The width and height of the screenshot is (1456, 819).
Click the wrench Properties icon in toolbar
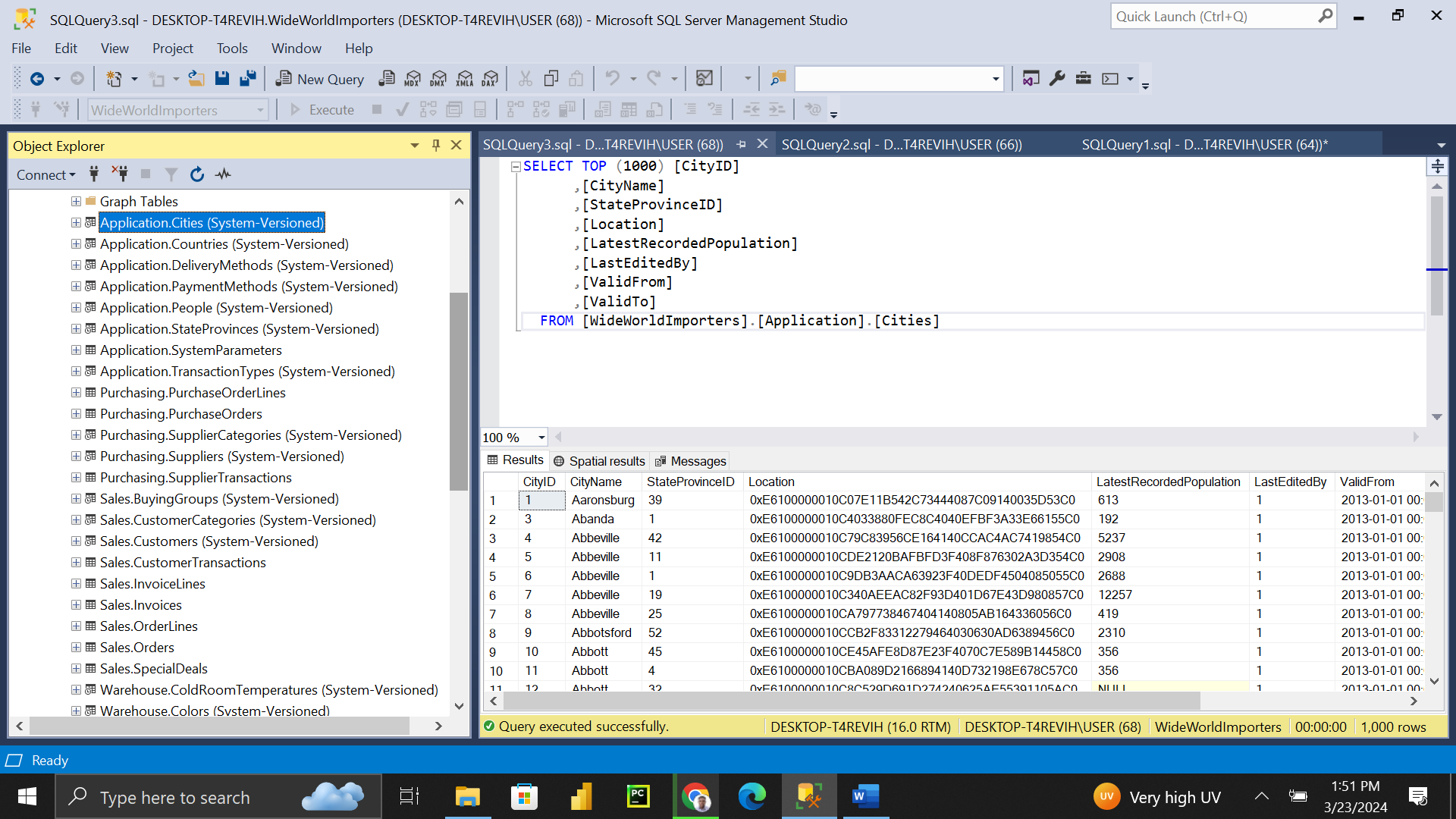pyautogui.click(x=1057, y=78)
